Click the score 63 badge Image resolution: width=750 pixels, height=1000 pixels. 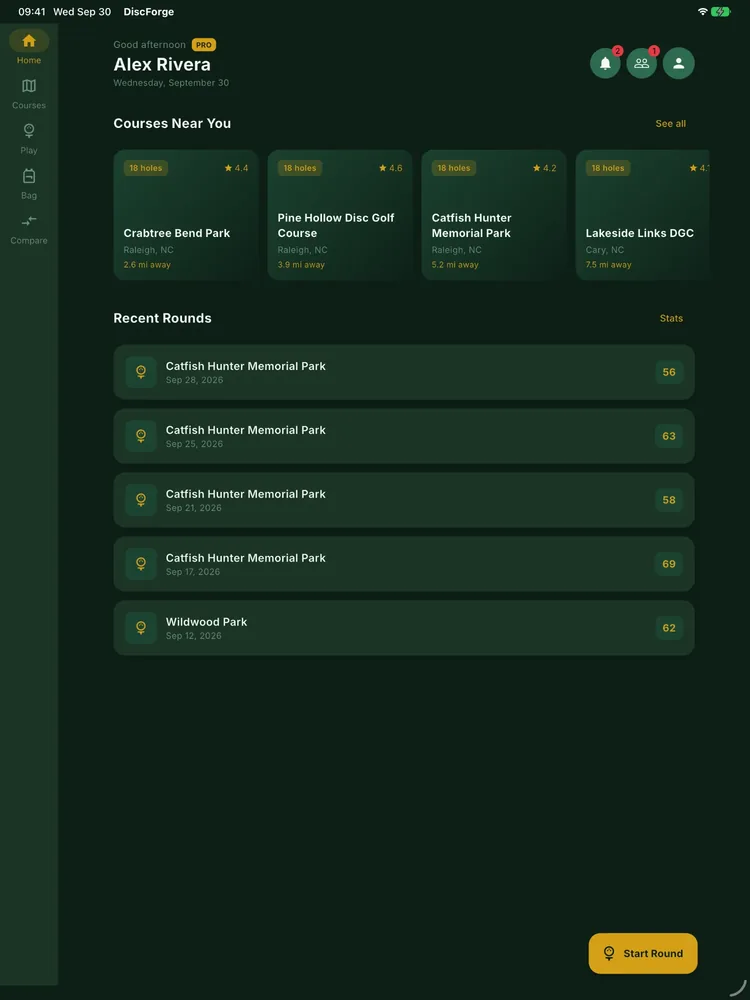pos(669,436)
